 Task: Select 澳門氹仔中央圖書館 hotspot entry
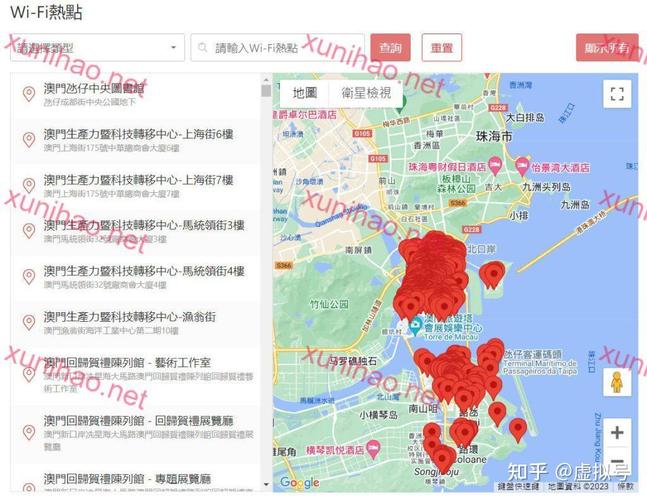pos(136,94)
